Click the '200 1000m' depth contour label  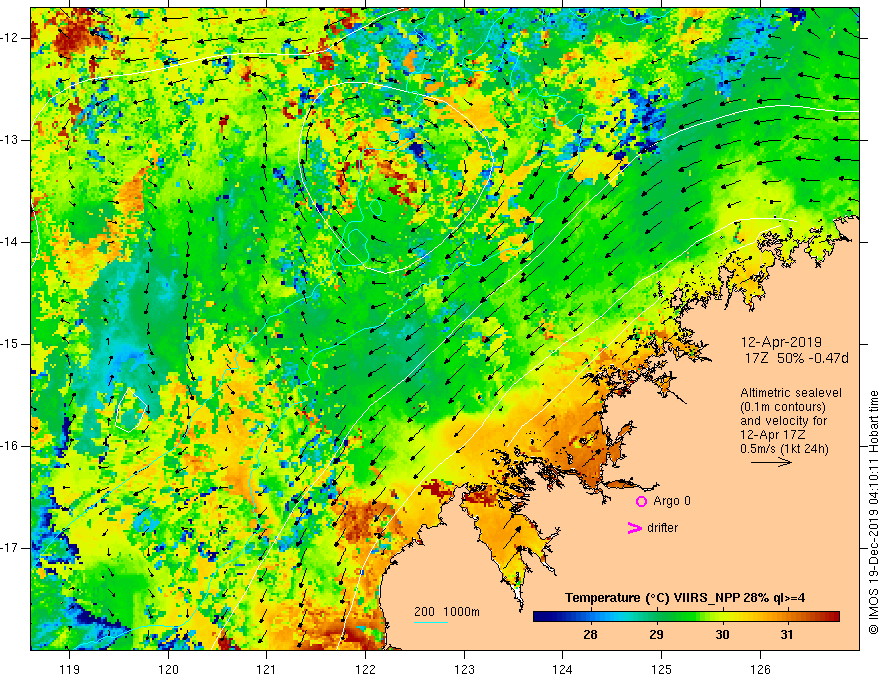tap(447, 612)
